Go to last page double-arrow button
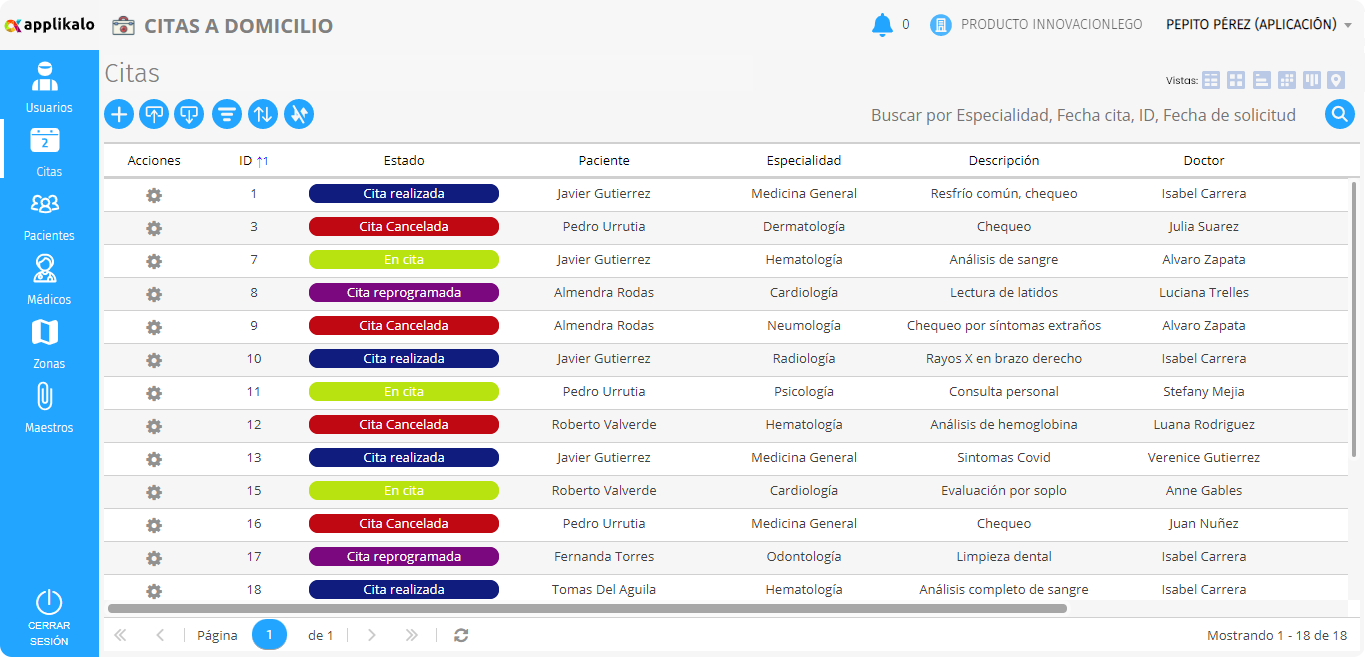Screen dimensions: 1365x657 point(411,635)
